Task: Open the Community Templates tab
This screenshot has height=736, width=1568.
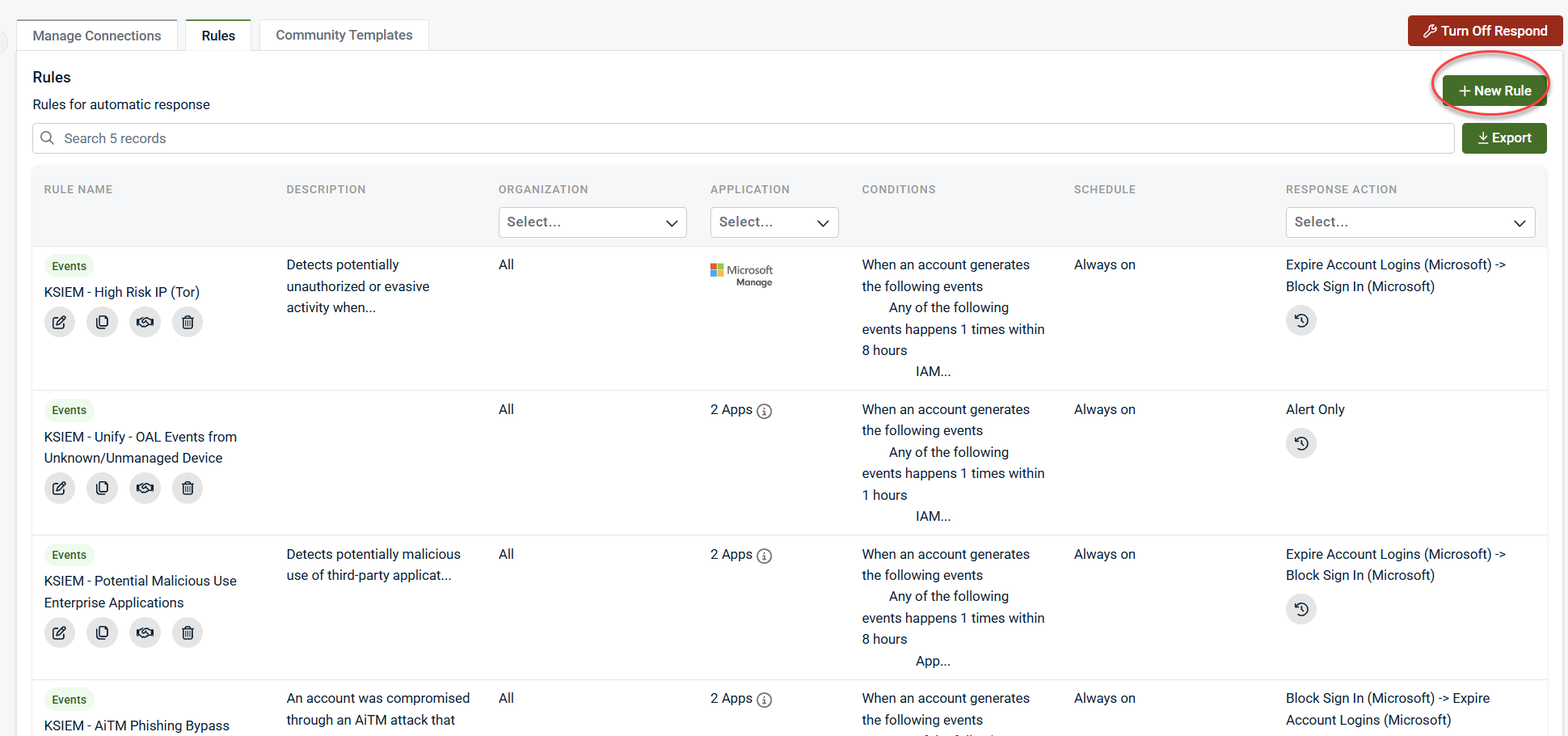Action: pyautogui.click(x=344, y=36)
